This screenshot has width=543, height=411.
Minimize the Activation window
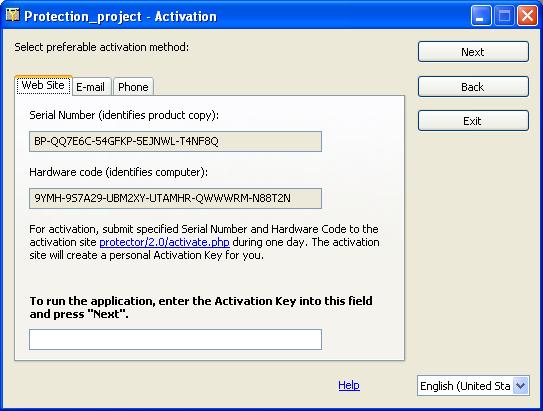coord(481,16)
